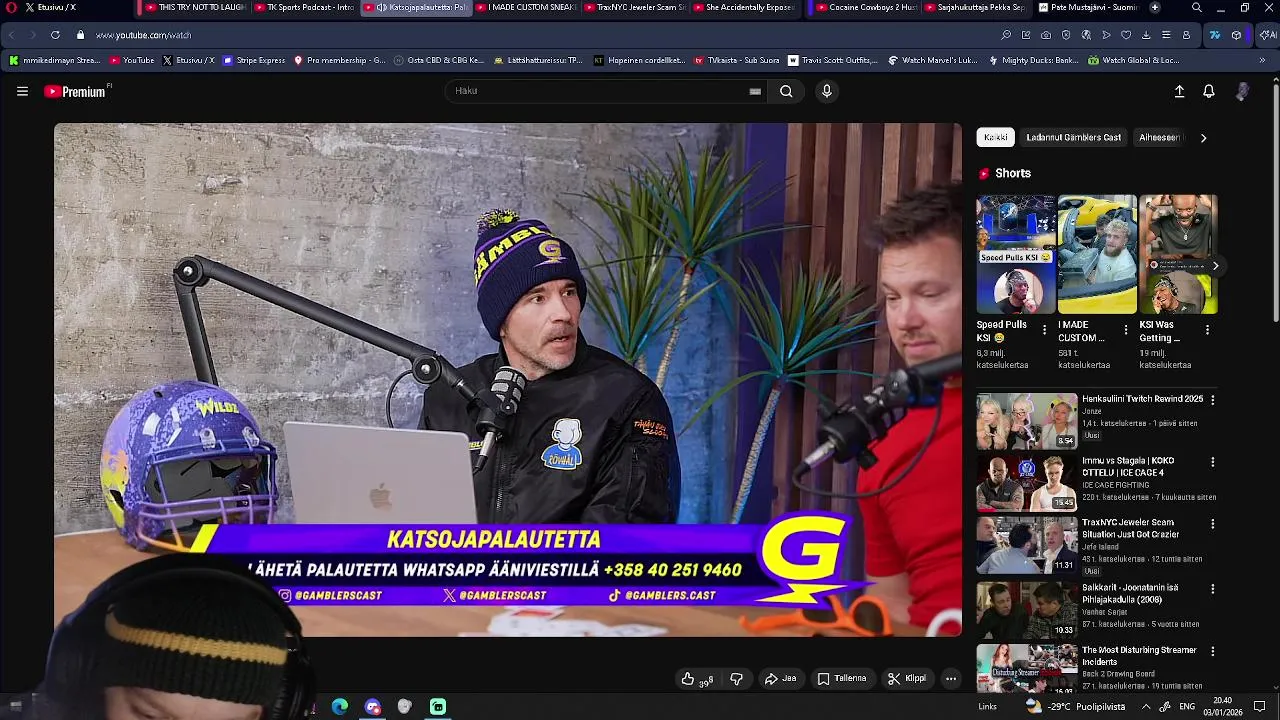
Task: Select the Aiheeseen filter chip
Action: 1160,137
